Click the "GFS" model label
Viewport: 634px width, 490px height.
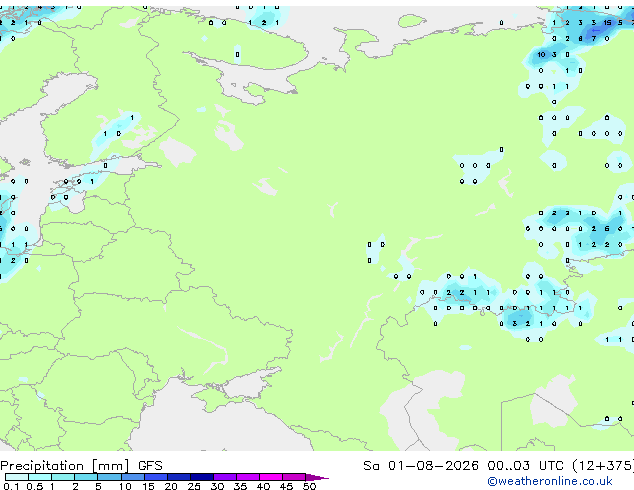pyautogui.click(x=150, y=466)
